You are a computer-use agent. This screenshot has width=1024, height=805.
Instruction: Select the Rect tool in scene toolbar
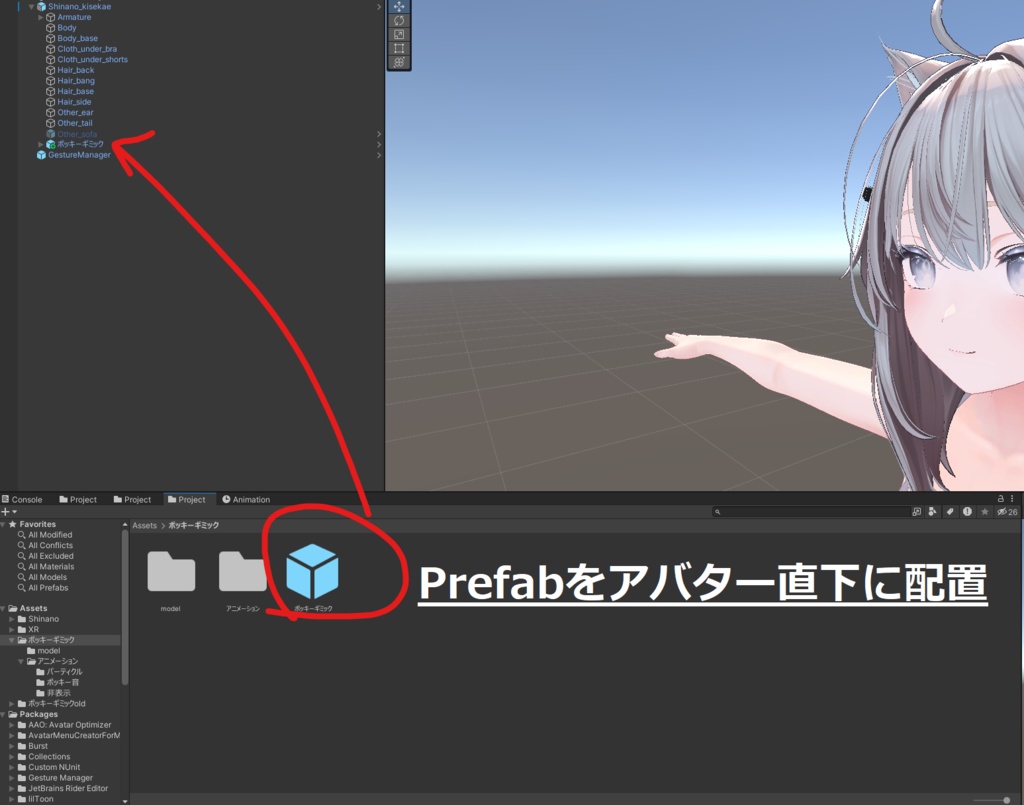[x=399, y=48]
